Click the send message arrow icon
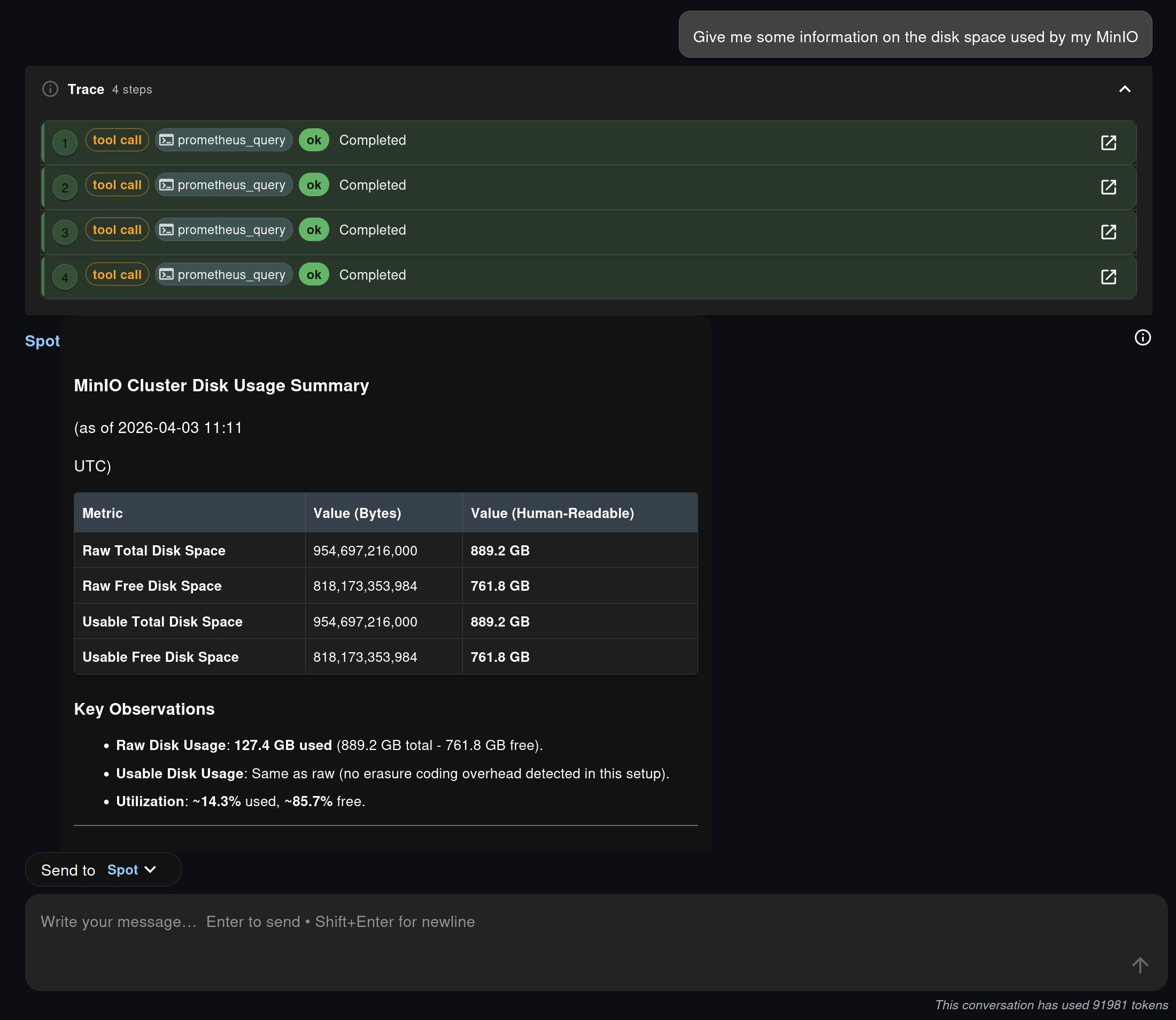This screenshot has width=1176, height=1020. point(1140,965)
